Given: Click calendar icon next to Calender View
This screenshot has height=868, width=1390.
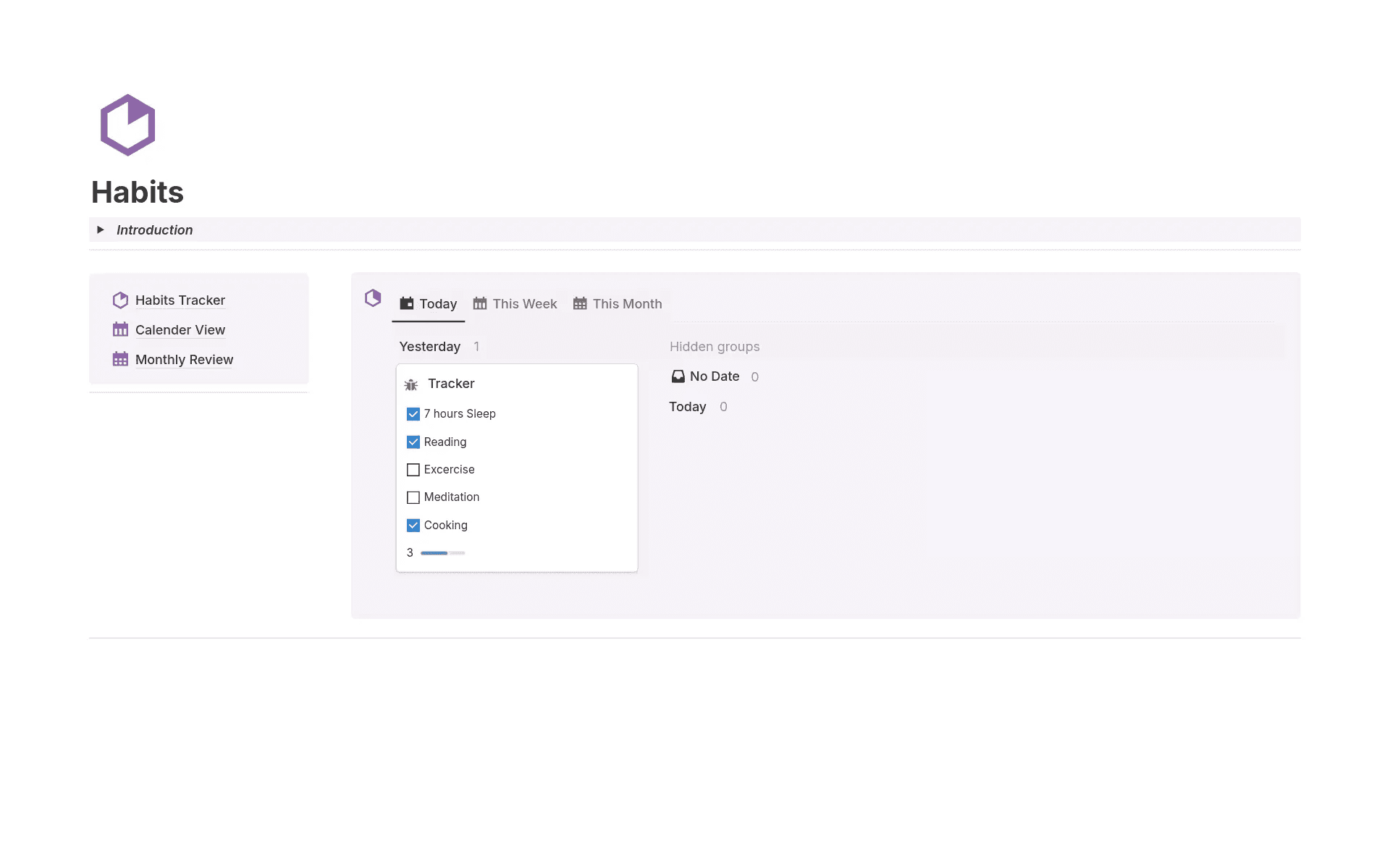Looking at the screenshot, I should tap(120, 330).
